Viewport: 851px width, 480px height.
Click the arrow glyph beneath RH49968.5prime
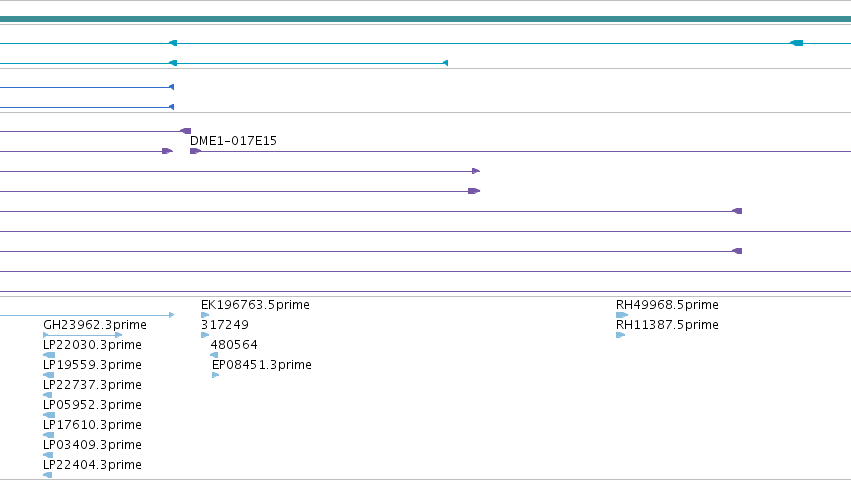[622, 315]
